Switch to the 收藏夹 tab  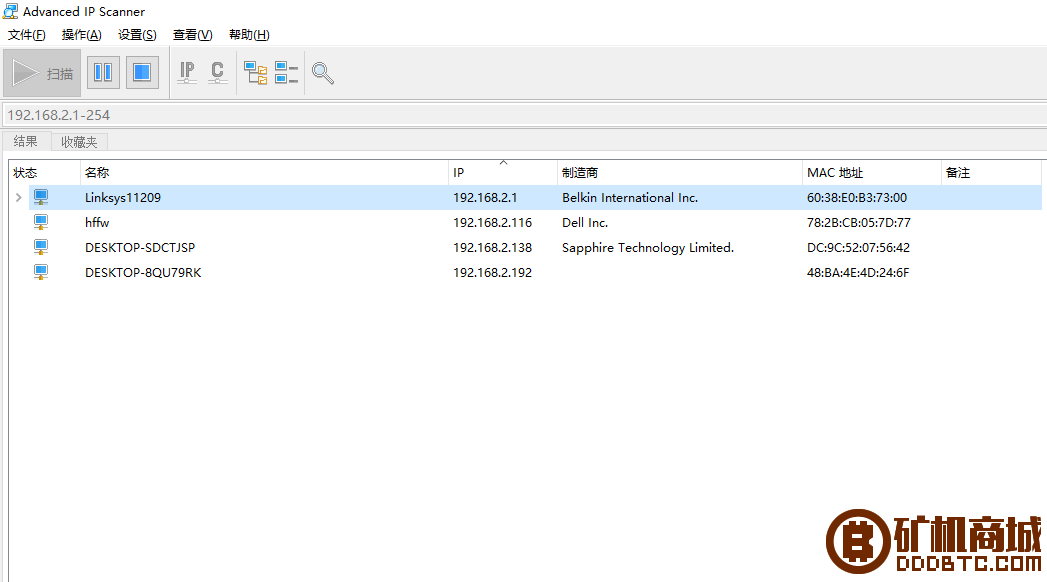[79, 142]
